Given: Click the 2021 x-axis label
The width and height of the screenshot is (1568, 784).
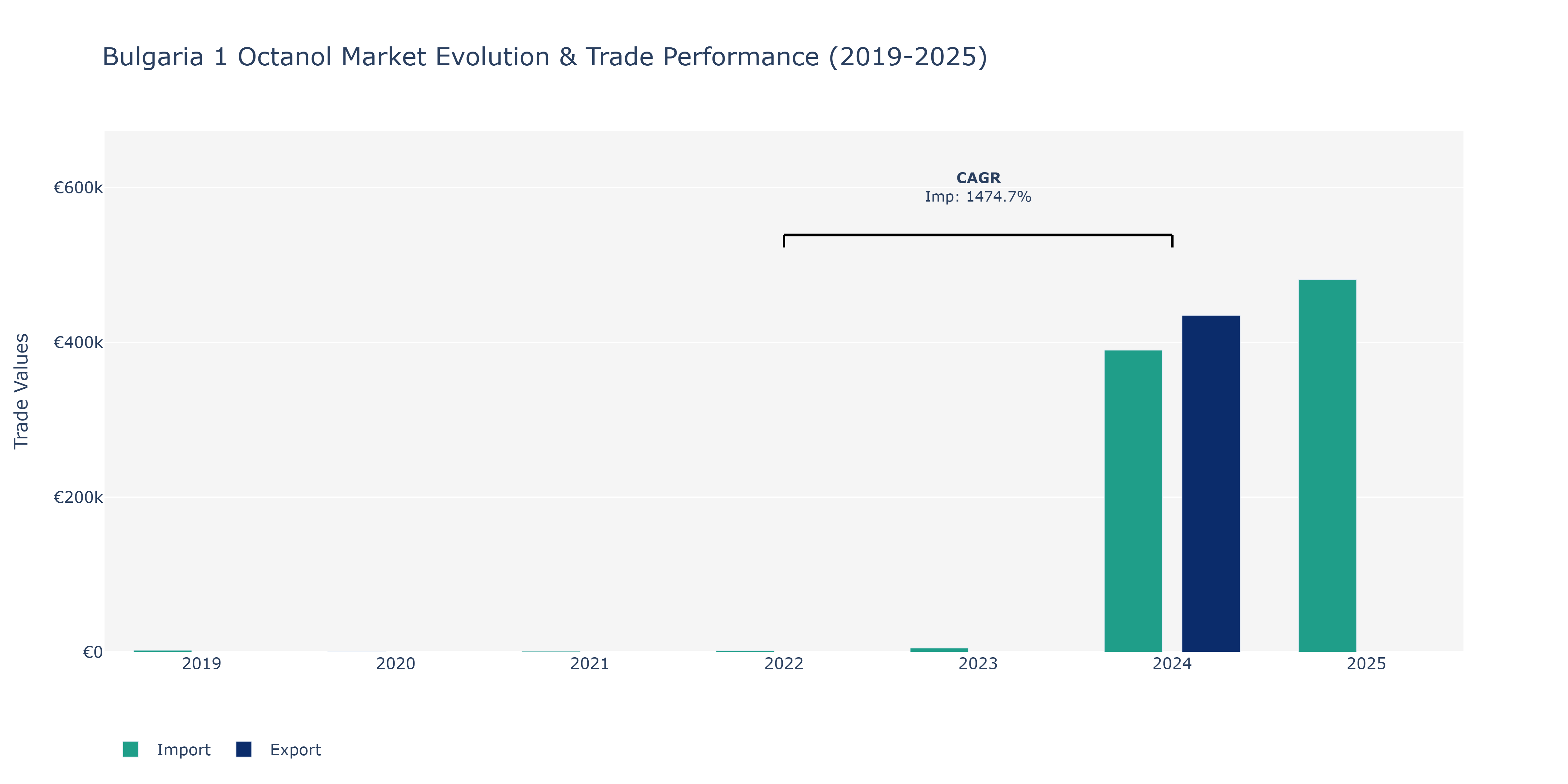Looking at the screenshot, I should pyautogui.click(x=590, y=663).
